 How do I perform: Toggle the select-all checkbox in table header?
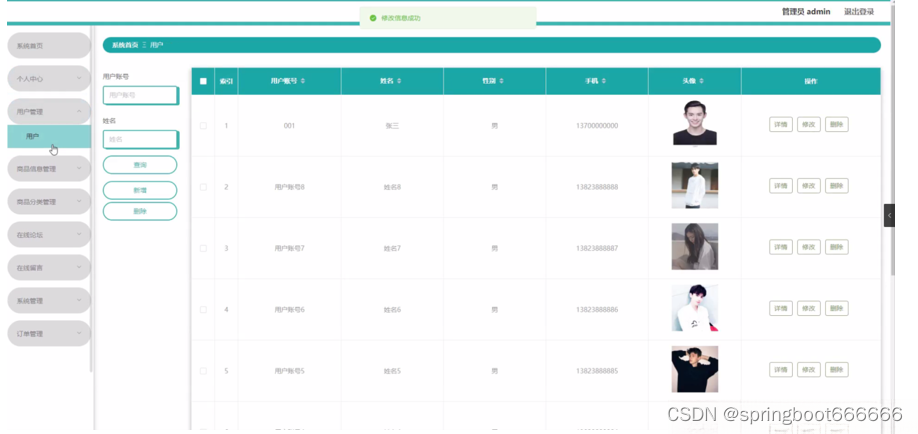[x=203, y=81]
